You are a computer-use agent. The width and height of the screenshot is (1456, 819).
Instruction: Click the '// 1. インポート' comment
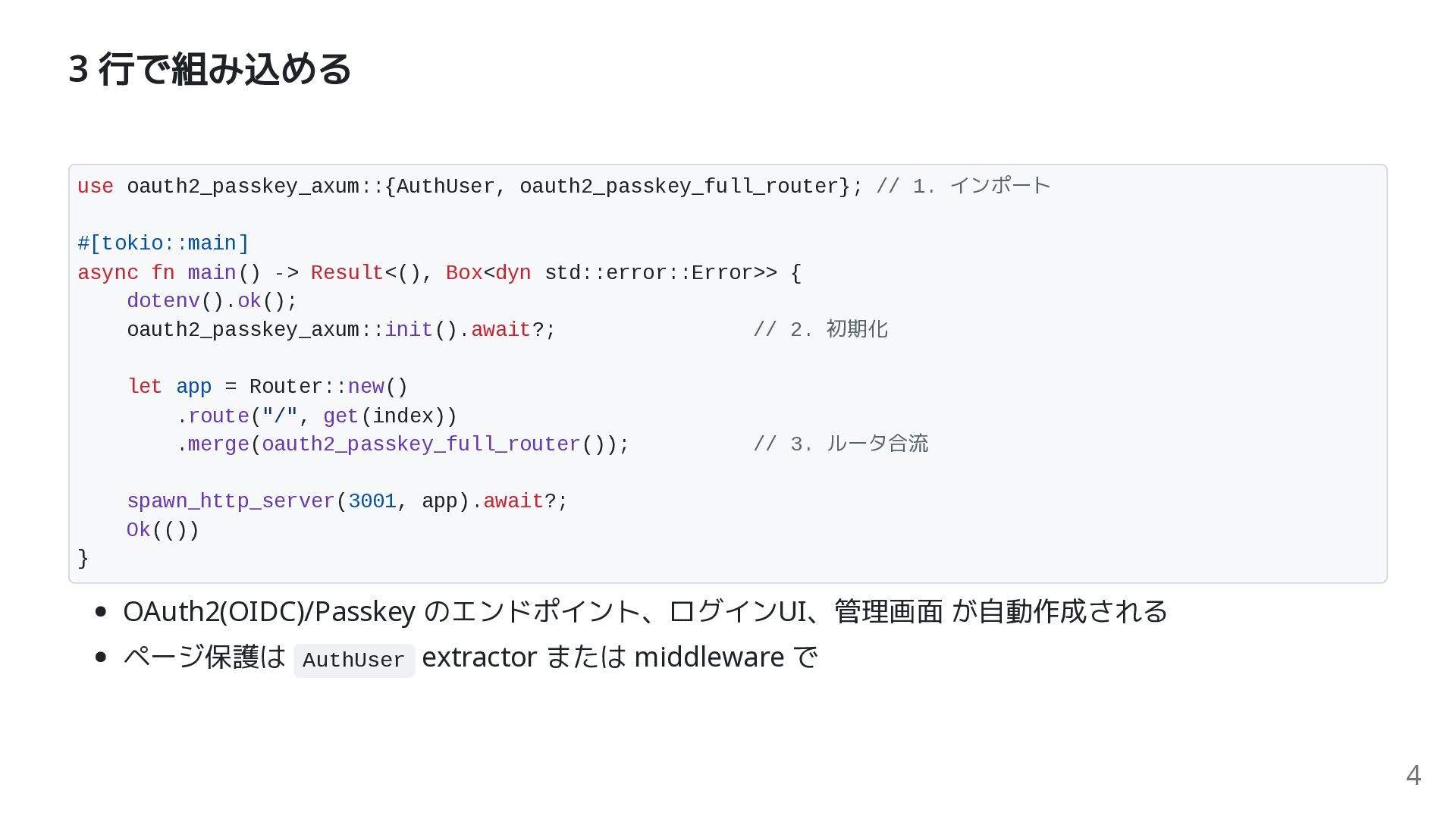pos(963,187)
